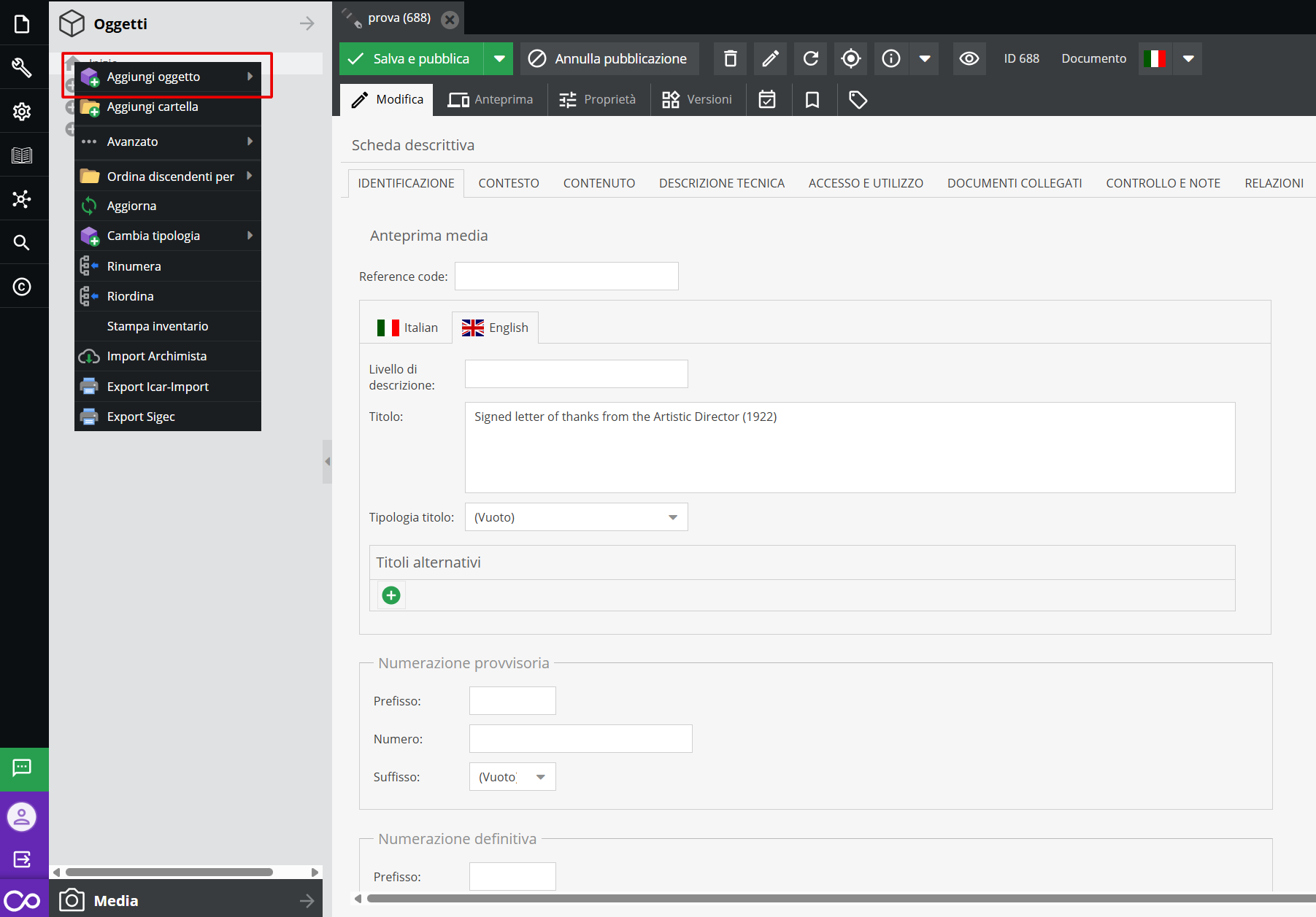Add an alternative title with plus button
This screenshot has height=917, width=1316.
[391, 595]
